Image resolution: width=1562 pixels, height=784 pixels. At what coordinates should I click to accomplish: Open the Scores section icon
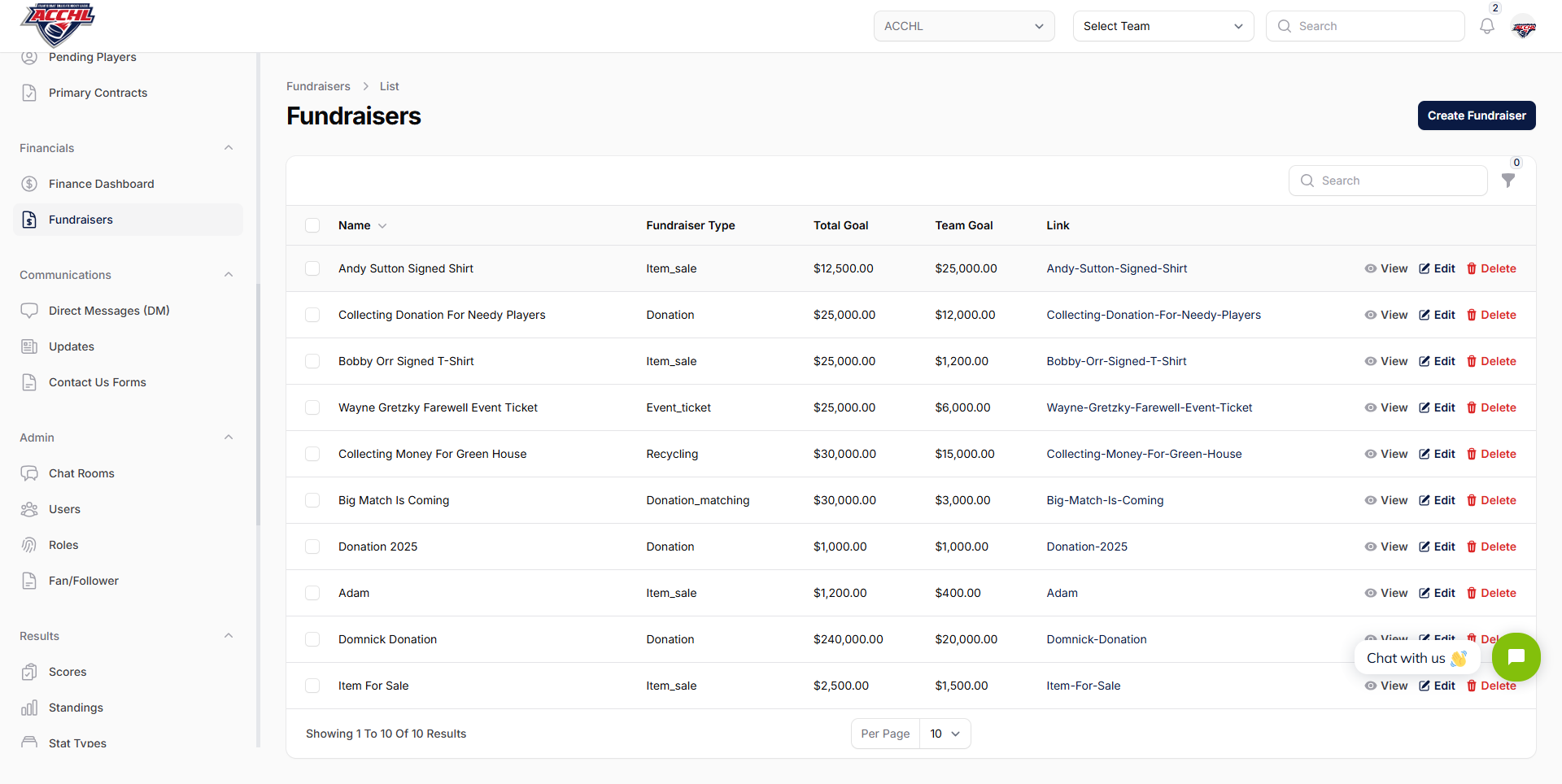coord(29,672)
